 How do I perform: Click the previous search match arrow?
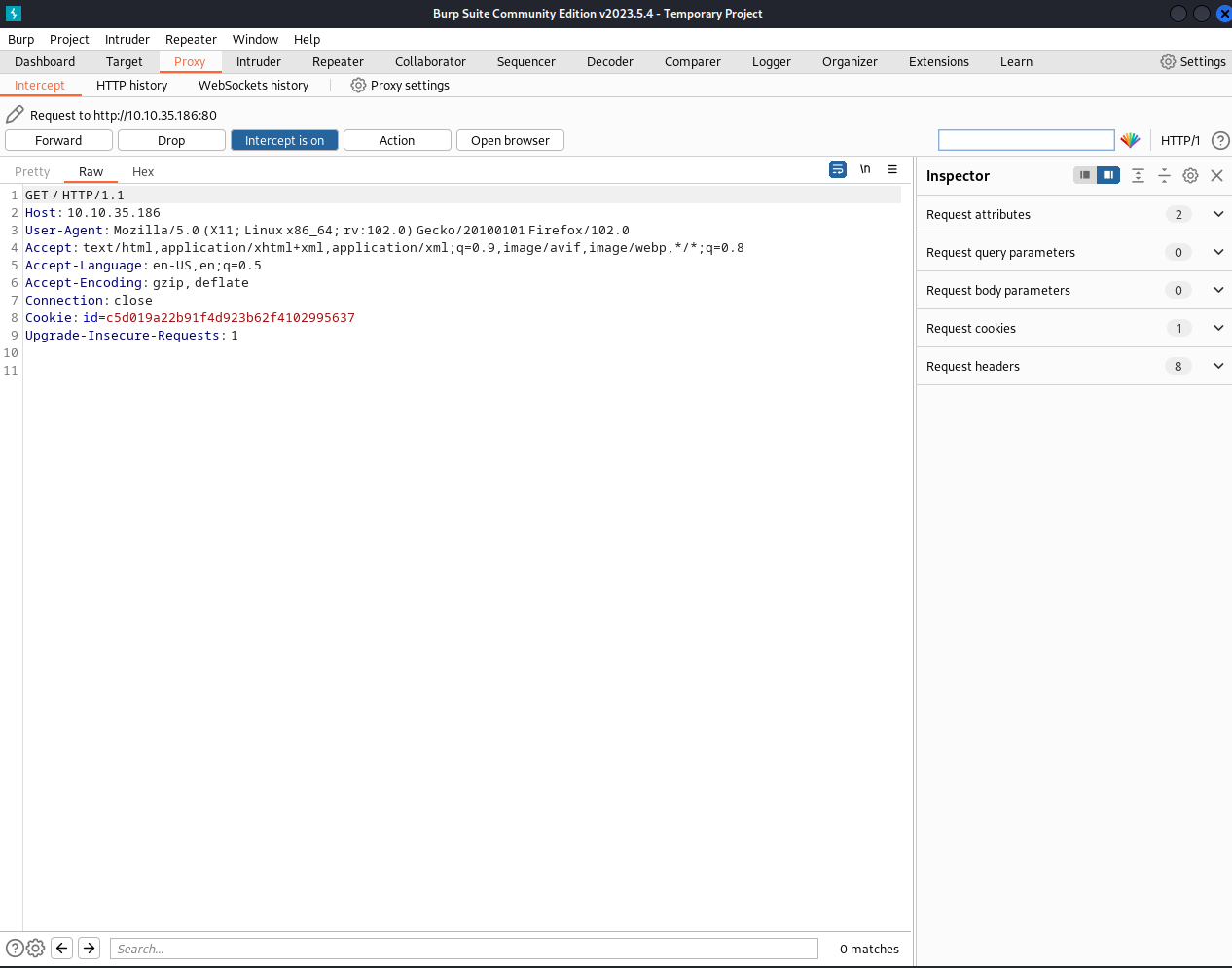coord(62,948)
